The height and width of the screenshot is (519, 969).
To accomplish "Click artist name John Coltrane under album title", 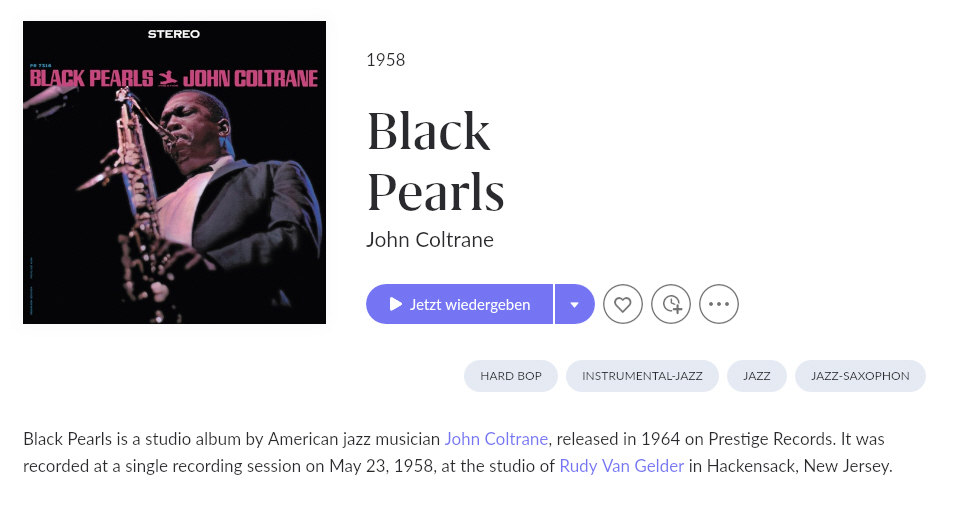I will 429,240.
